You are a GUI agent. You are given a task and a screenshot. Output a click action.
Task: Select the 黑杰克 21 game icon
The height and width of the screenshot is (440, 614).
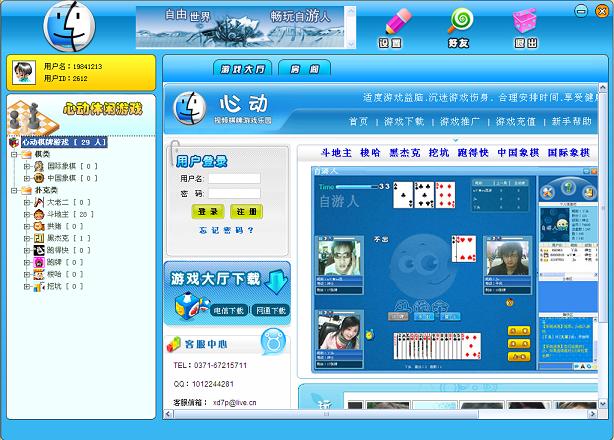pyautogui.click(x=39, y=238)
